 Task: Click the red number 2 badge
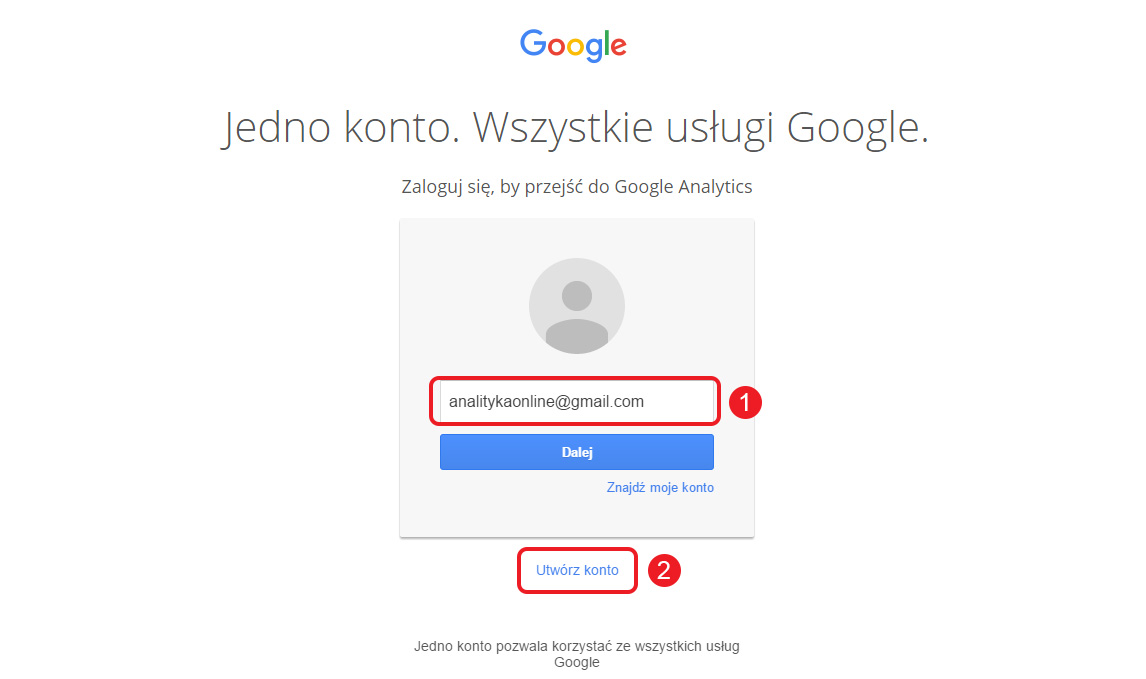pos(664,570)
